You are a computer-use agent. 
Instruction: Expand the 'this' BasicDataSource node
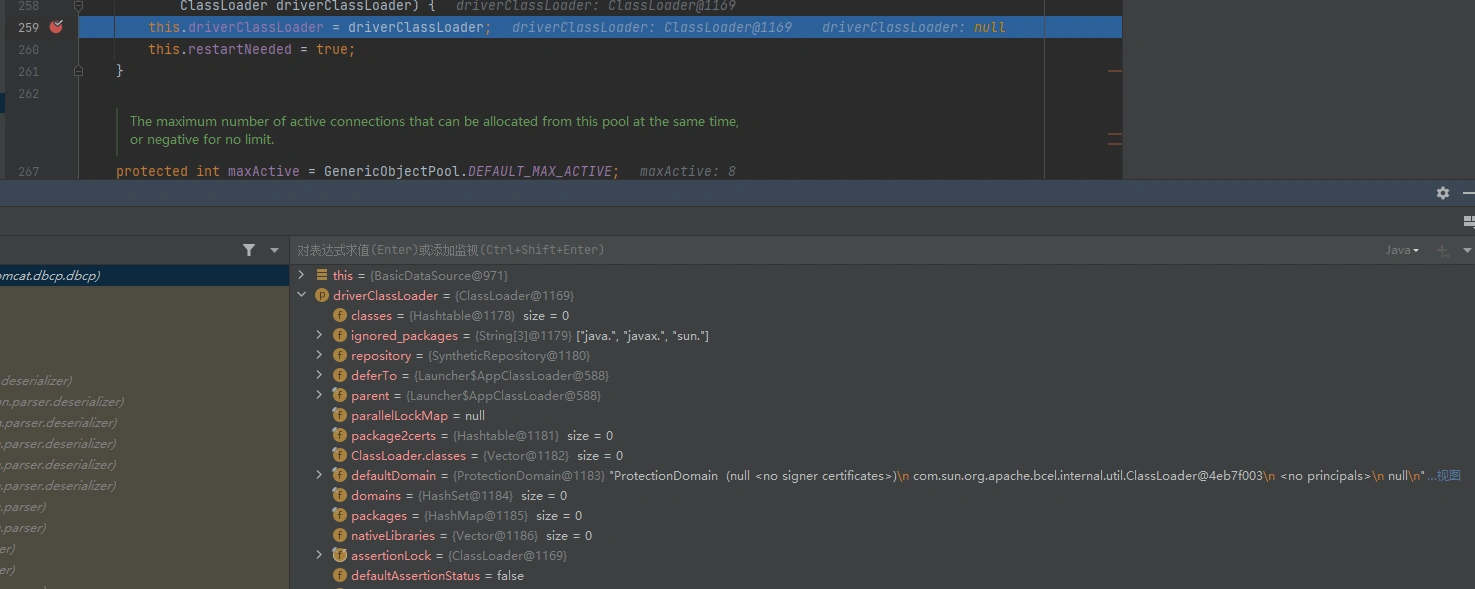302,275
